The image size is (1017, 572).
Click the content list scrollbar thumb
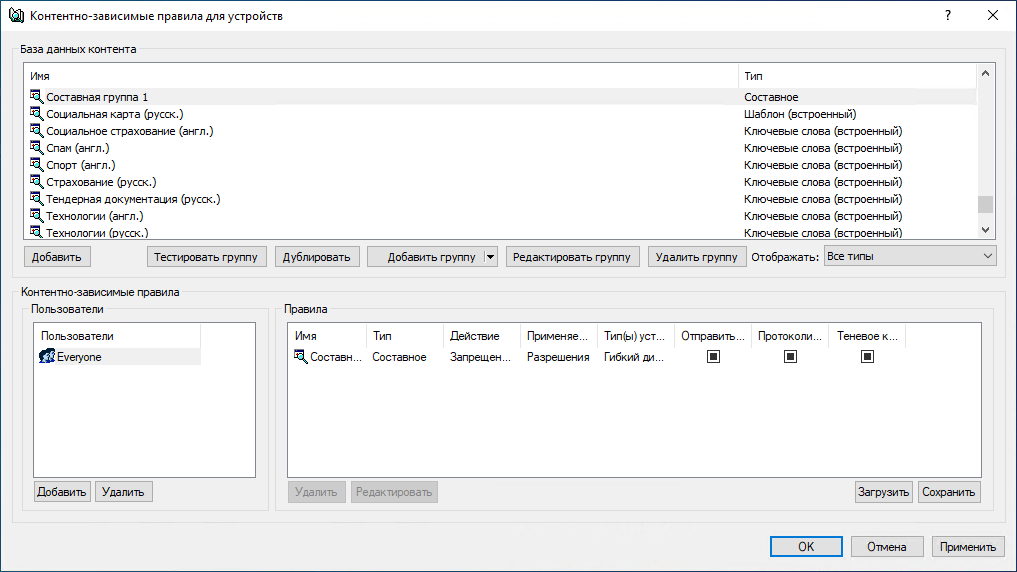[985, 204]
